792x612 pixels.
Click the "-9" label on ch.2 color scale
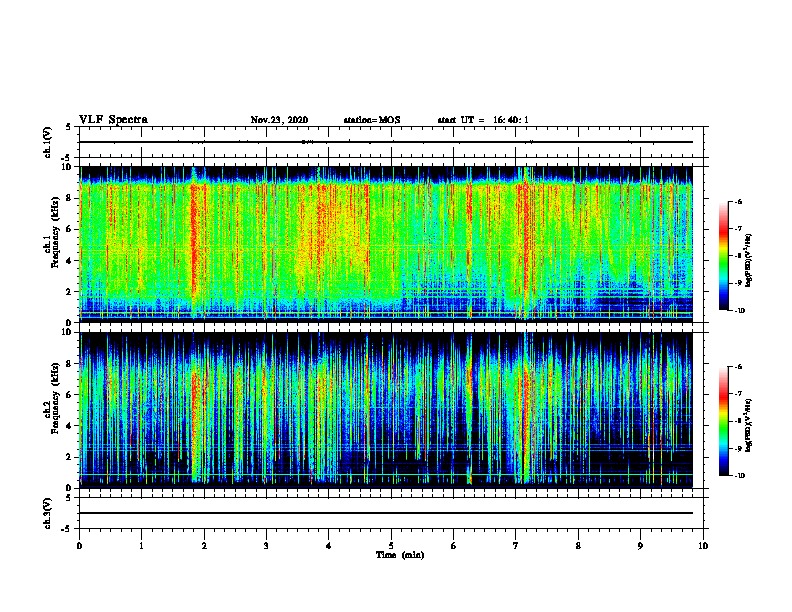coord(738,448)
